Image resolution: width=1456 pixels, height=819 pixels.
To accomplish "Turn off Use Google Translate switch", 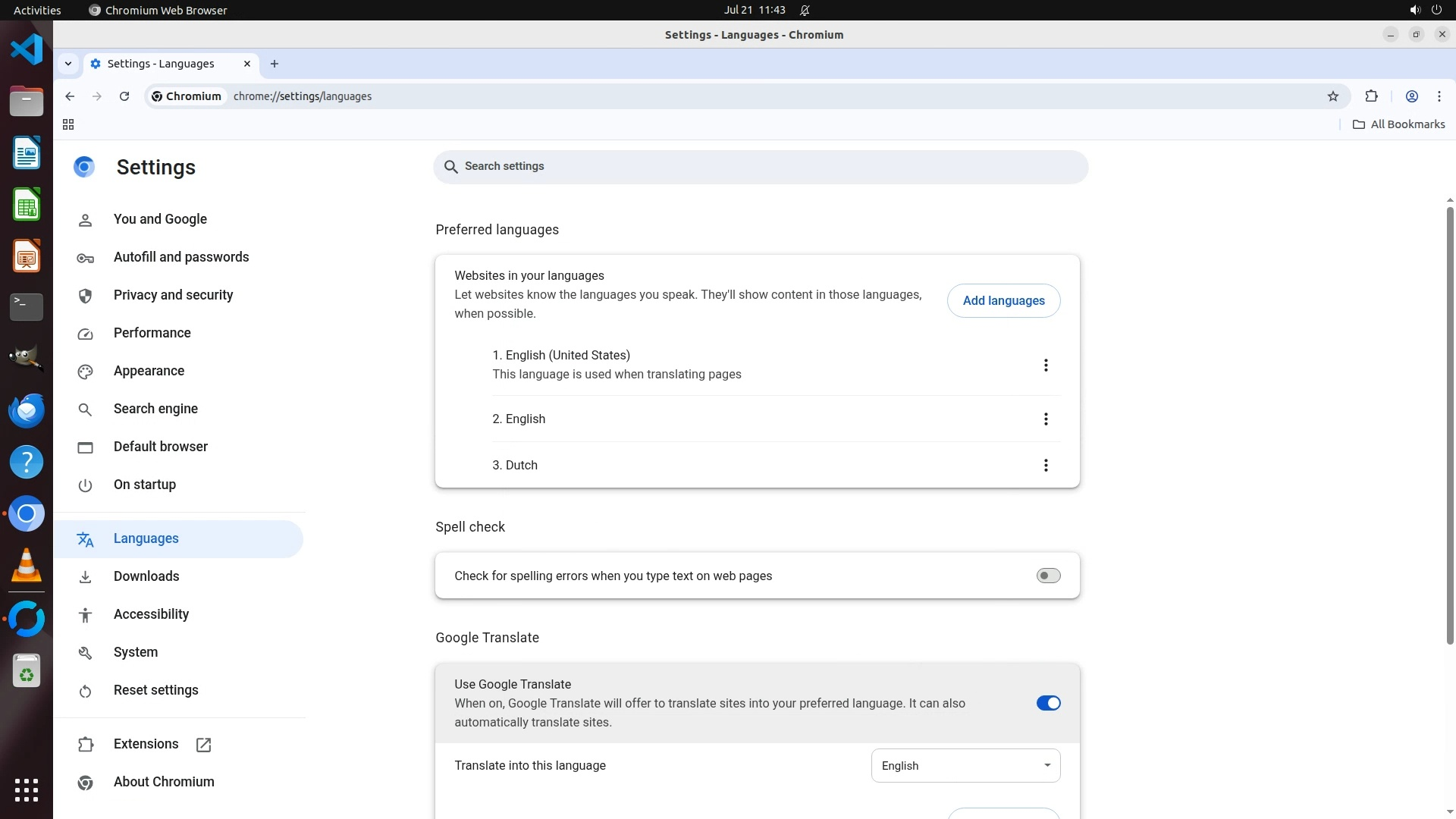I will pos(1048,703).
